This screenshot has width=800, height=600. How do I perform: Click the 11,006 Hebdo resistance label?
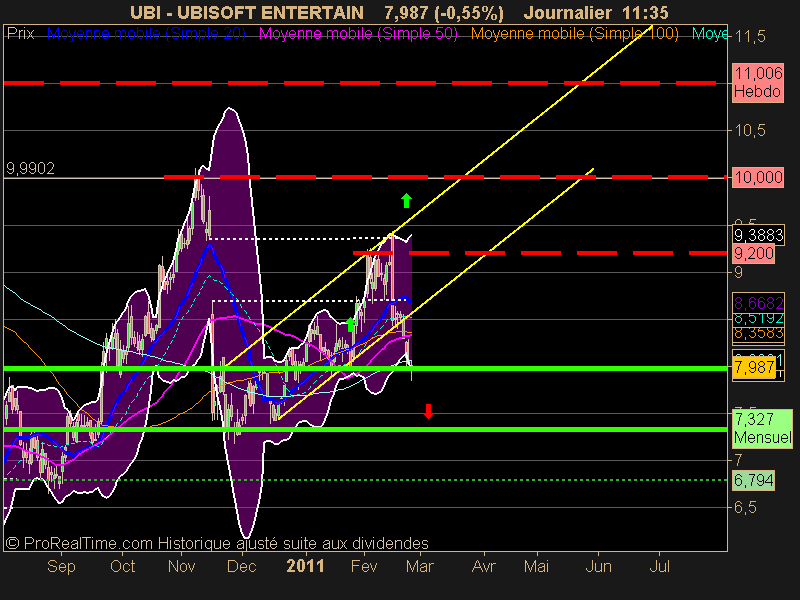pos(758,83)
